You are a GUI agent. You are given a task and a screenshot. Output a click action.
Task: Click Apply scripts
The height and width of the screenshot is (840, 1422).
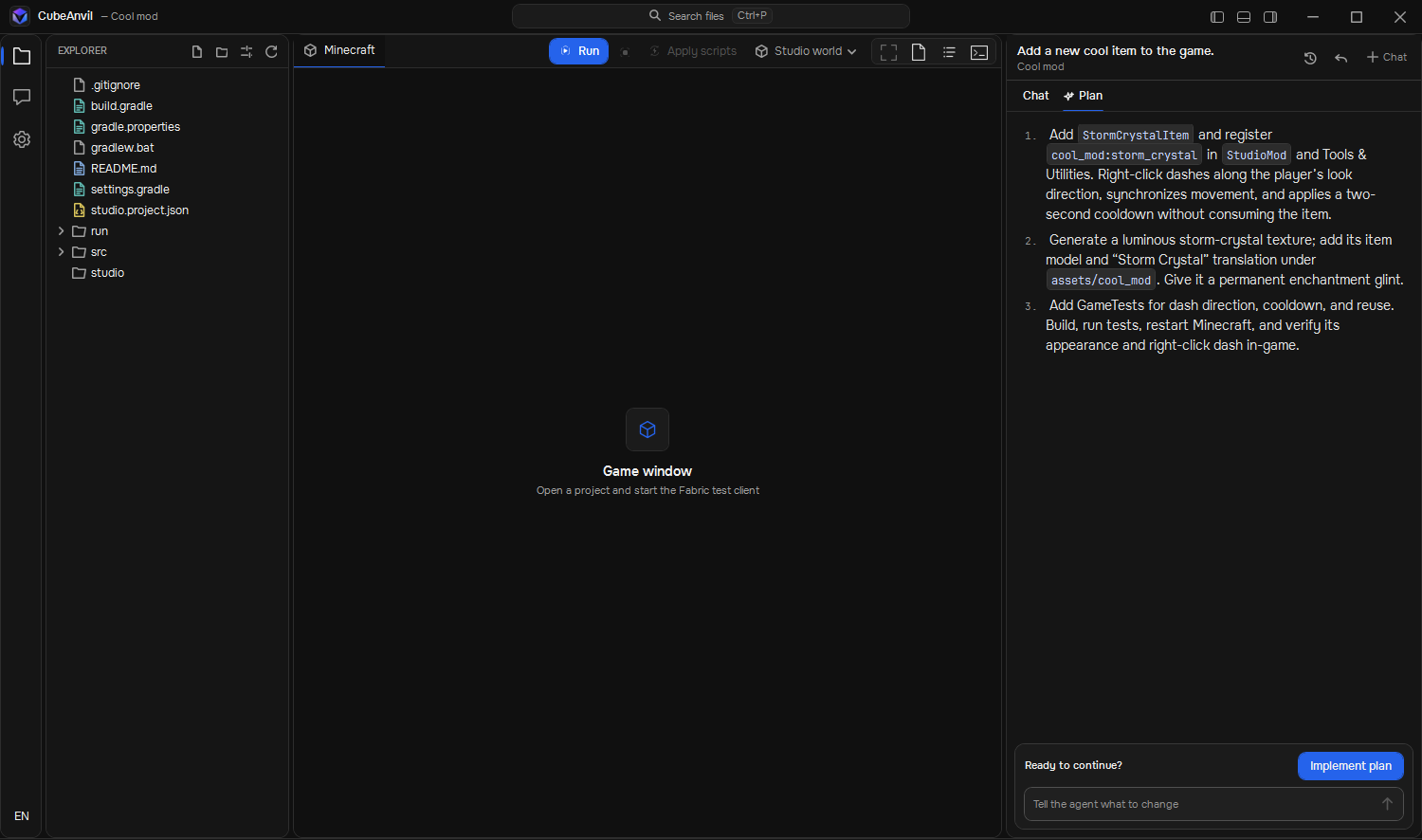(x=693, y=51)
